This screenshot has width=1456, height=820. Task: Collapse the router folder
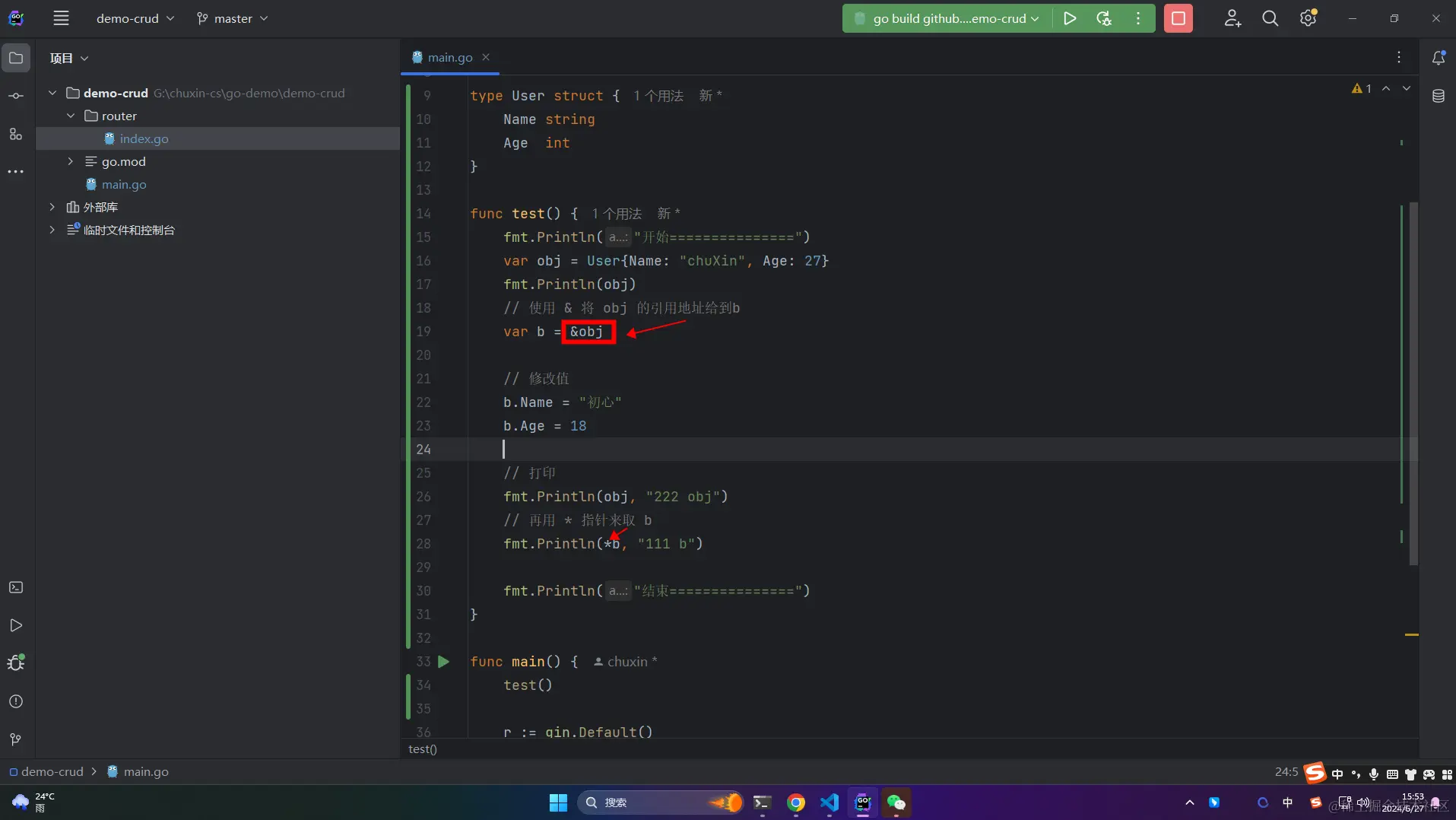(x=71, y=116)
